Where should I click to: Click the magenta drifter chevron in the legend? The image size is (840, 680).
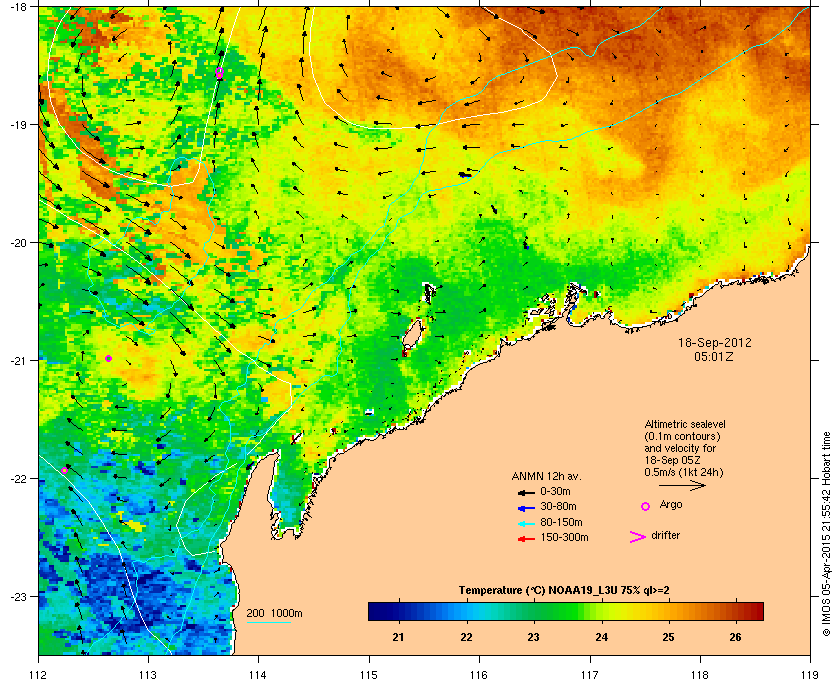click(x=638, y=537)
